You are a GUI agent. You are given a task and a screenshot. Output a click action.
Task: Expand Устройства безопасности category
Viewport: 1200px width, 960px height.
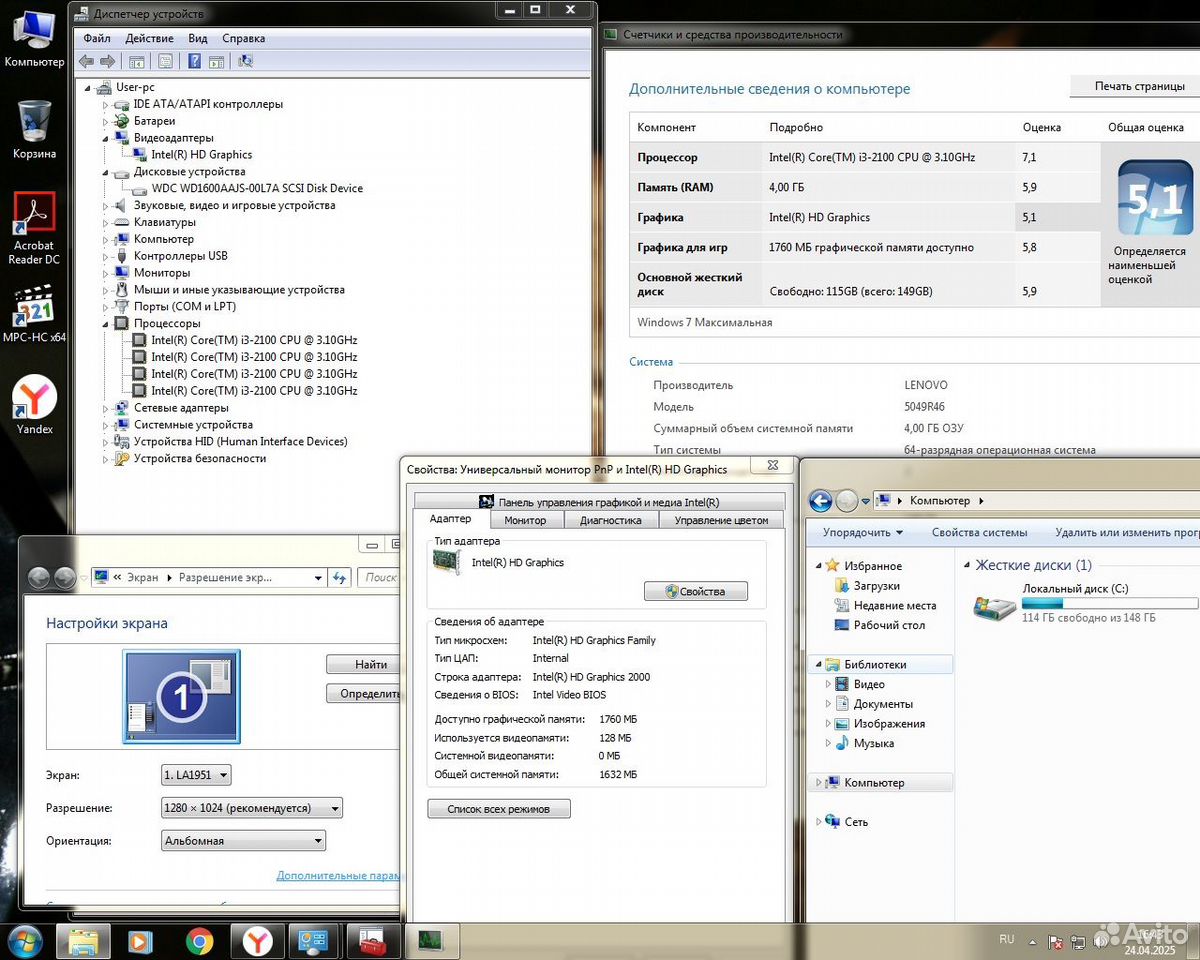point(106,458)
